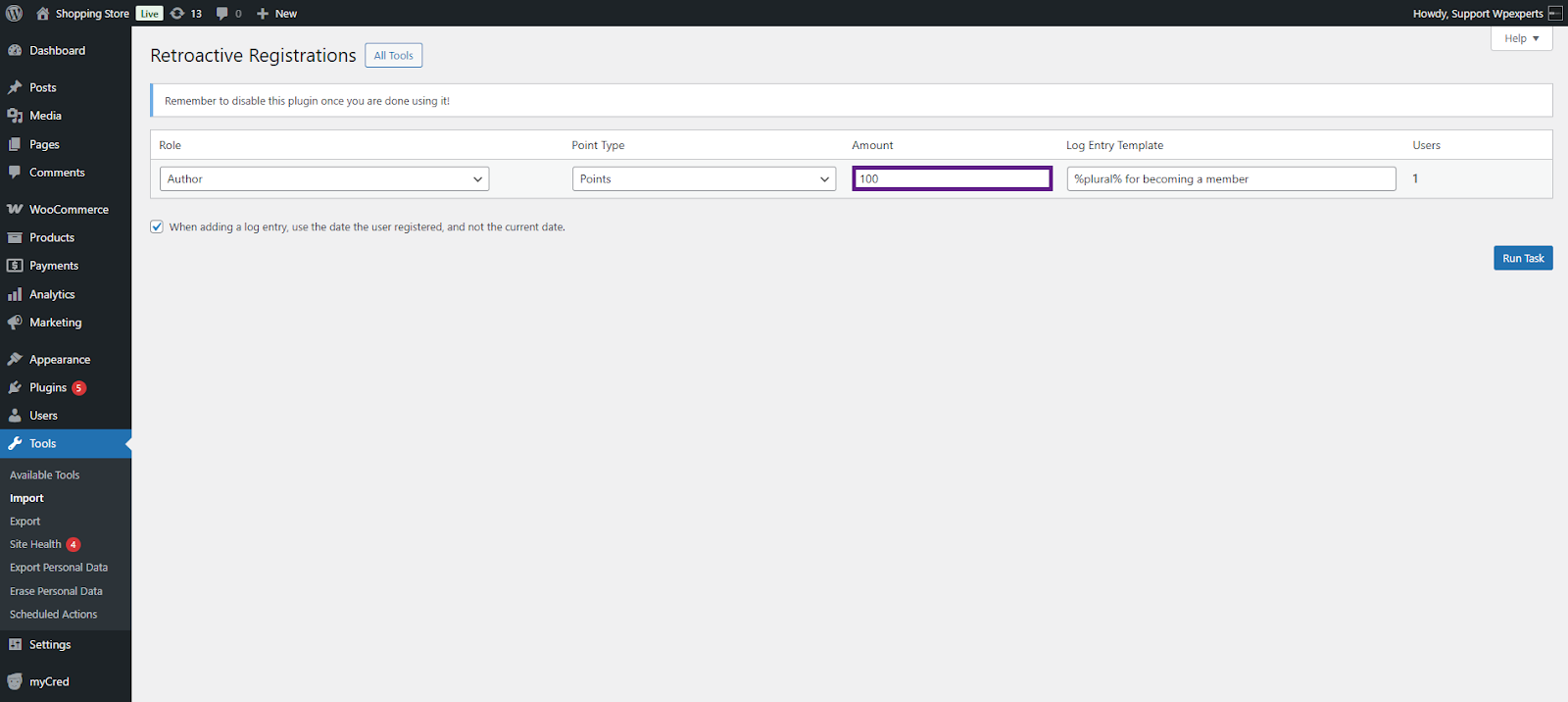Click the home icon beside Shopping Store
This screenshot has height=702, width=1568.
43,14
